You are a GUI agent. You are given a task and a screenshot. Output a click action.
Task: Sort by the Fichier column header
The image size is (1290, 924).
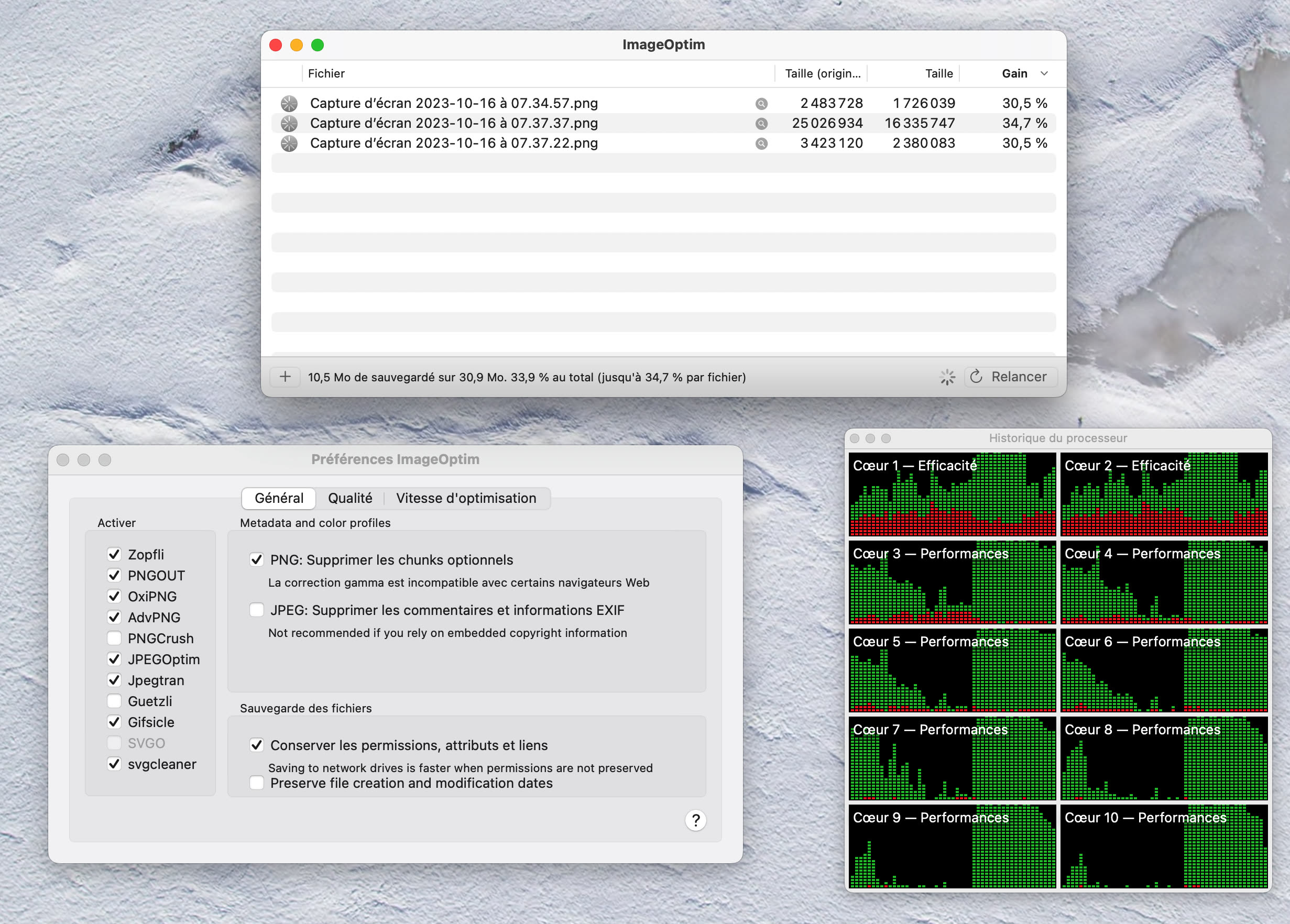[538, 73]
